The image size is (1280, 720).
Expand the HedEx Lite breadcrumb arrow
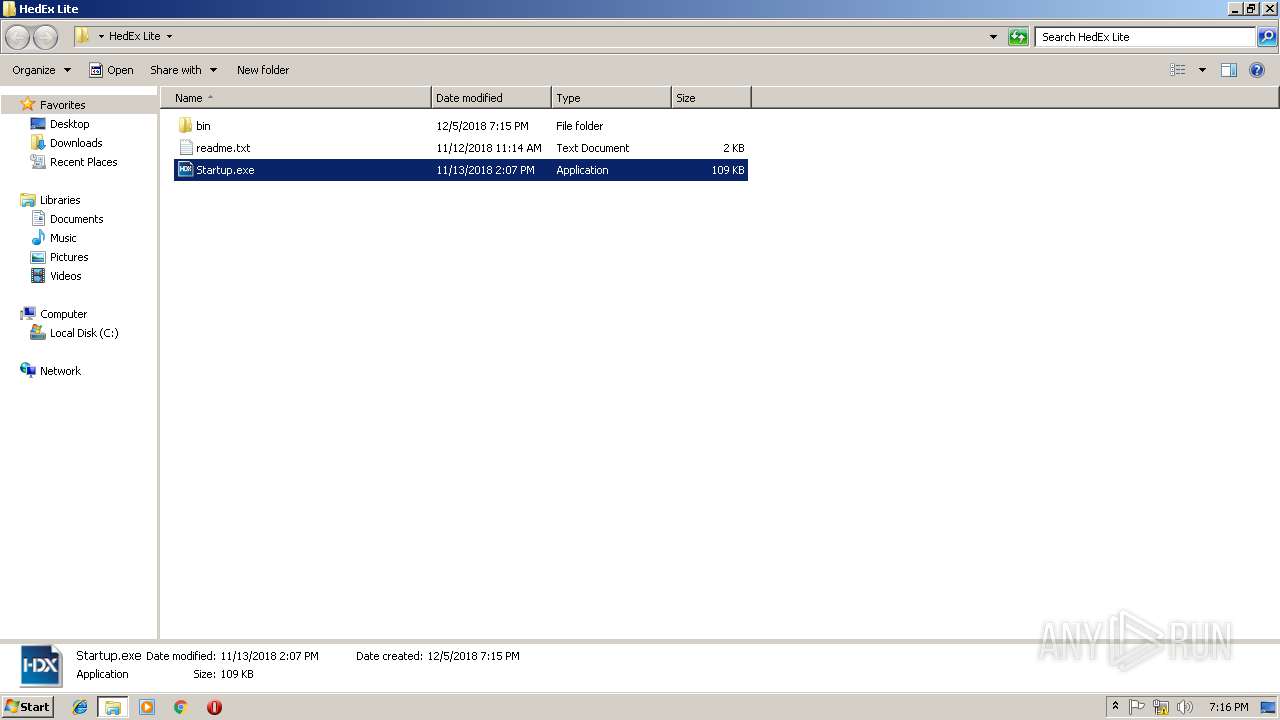tap(169, 37)
